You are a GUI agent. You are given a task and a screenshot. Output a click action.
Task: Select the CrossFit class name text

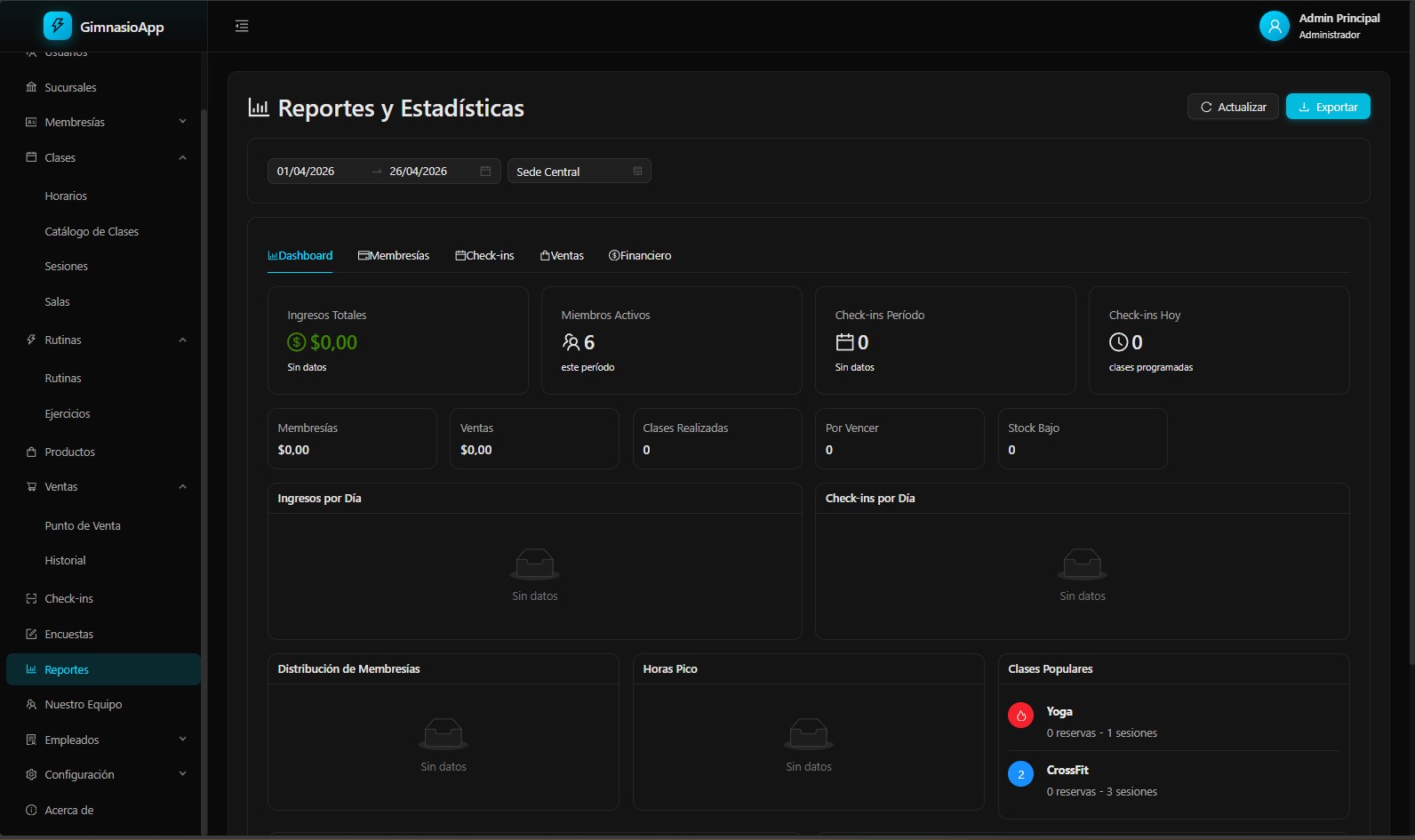point(1067,770)
